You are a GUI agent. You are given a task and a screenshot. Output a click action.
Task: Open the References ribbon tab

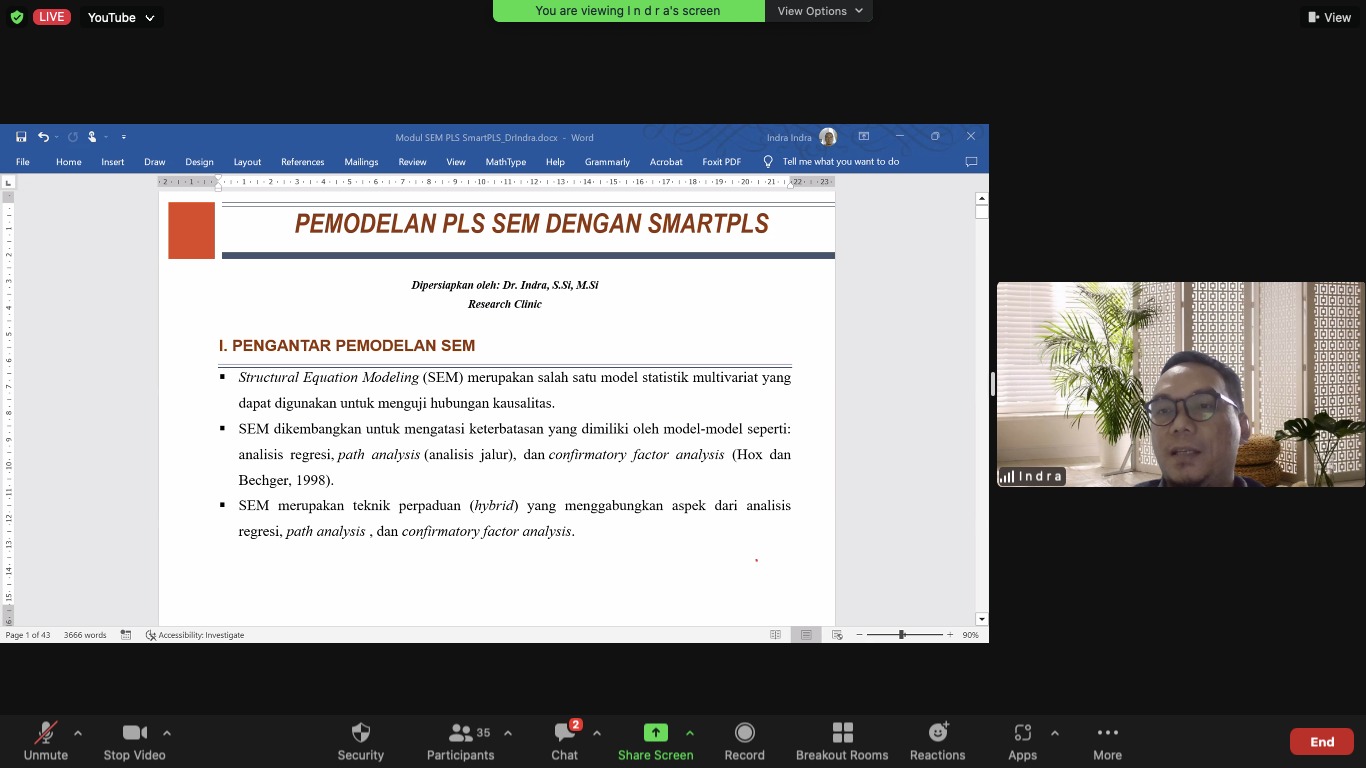pyautogui.click(x=303, y=162)
